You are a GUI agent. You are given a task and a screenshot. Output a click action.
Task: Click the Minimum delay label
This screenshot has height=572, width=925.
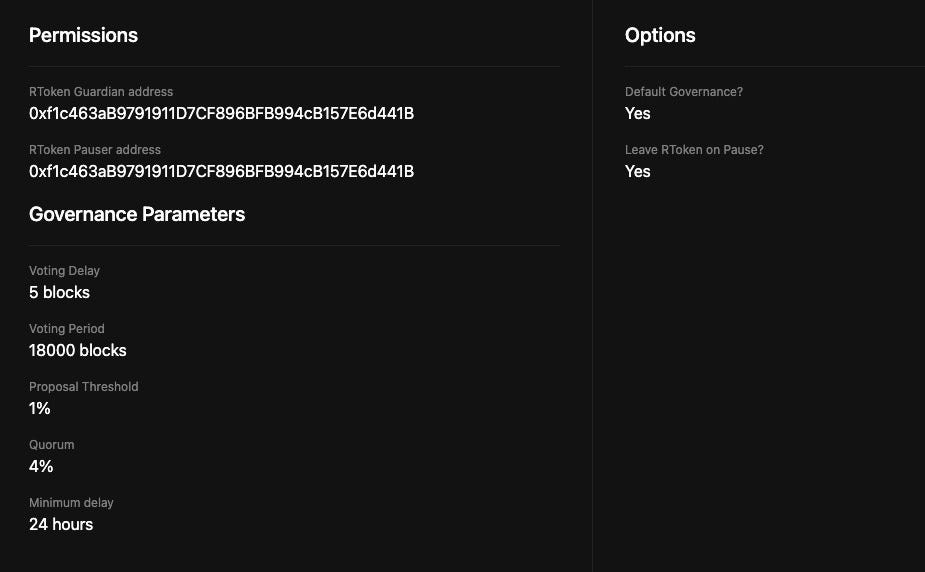(x=71, y=503)
